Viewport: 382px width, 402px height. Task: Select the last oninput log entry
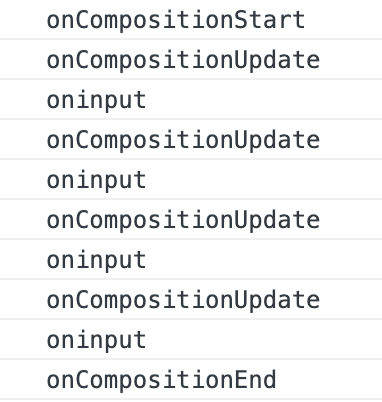[x=96, y=340]
